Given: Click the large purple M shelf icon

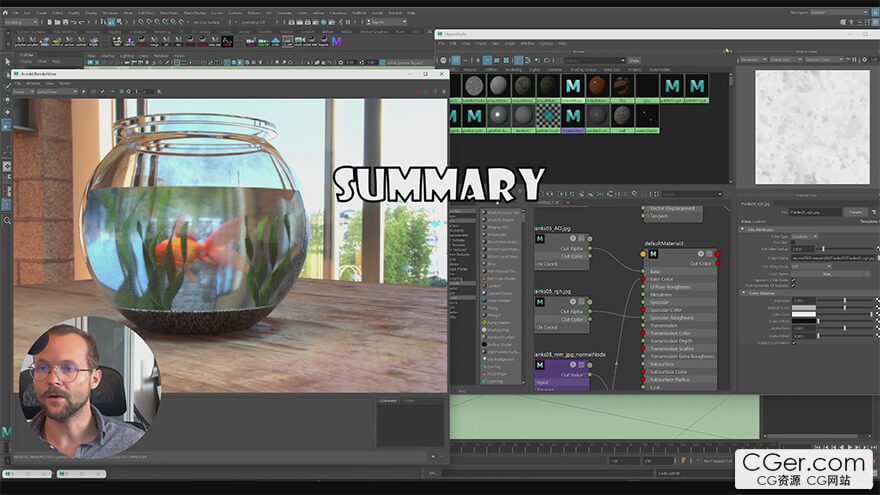Looking at the screenshot, I should [337, 41].
